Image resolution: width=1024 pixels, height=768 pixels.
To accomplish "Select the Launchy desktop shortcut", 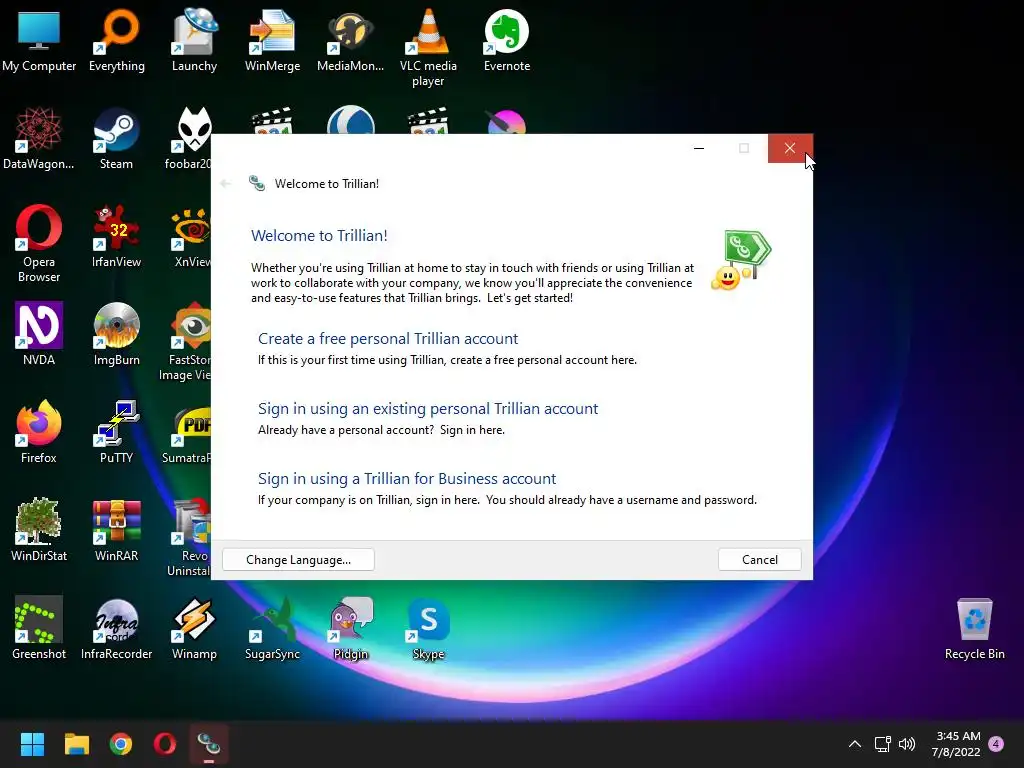I will pos(195,40).
